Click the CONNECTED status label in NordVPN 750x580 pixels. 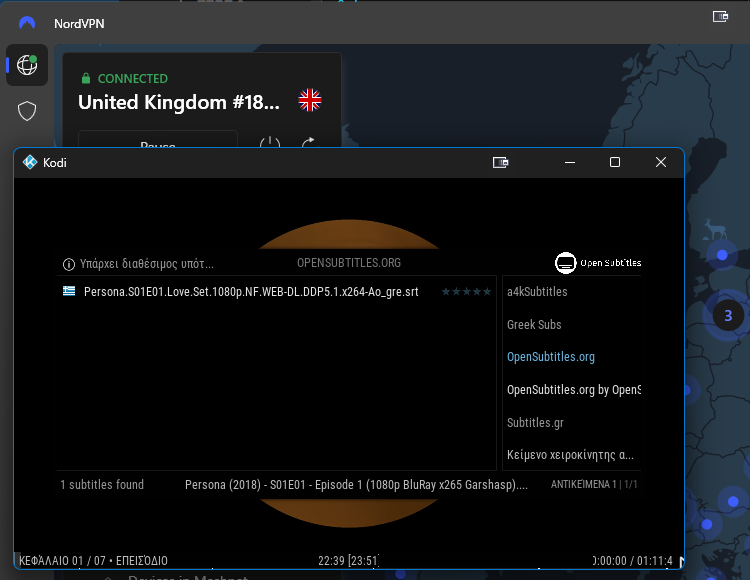pyautogui.click(x=132, y=78)
